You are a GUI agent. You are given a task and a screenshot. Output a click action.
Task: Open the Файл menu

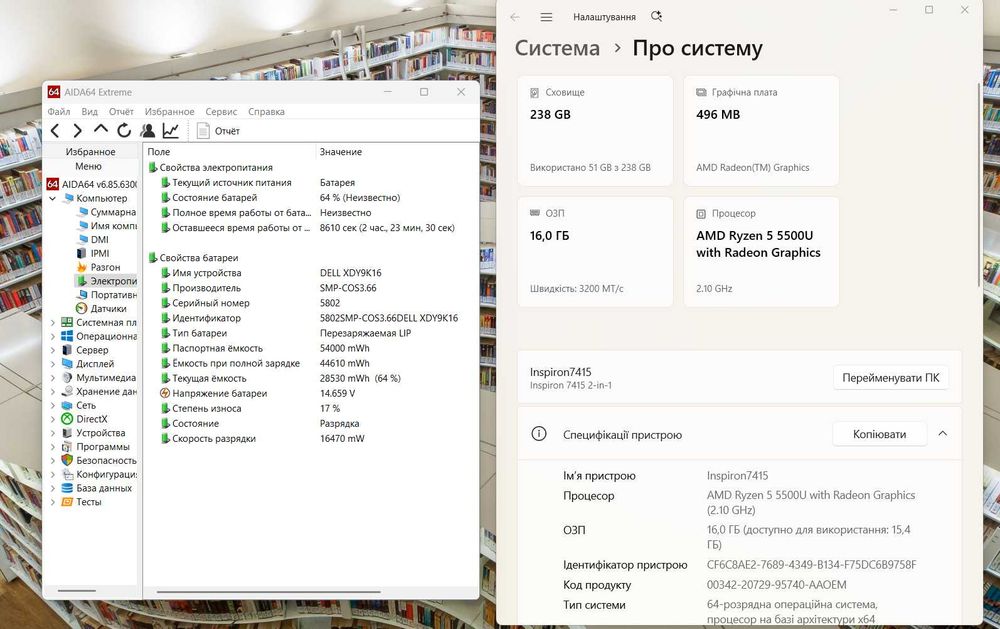tap(59, 112)
